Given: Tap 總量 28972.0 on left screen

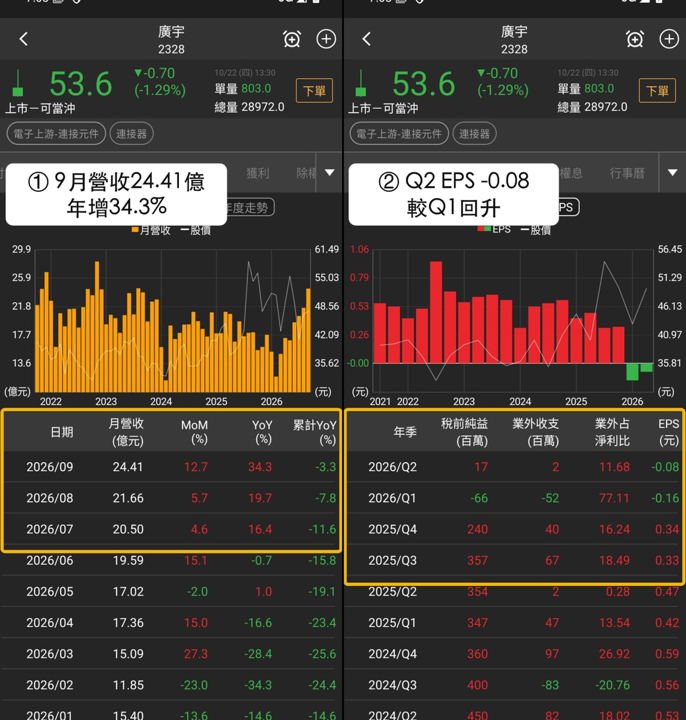Looking at the screenshot, I should (249, 107).
